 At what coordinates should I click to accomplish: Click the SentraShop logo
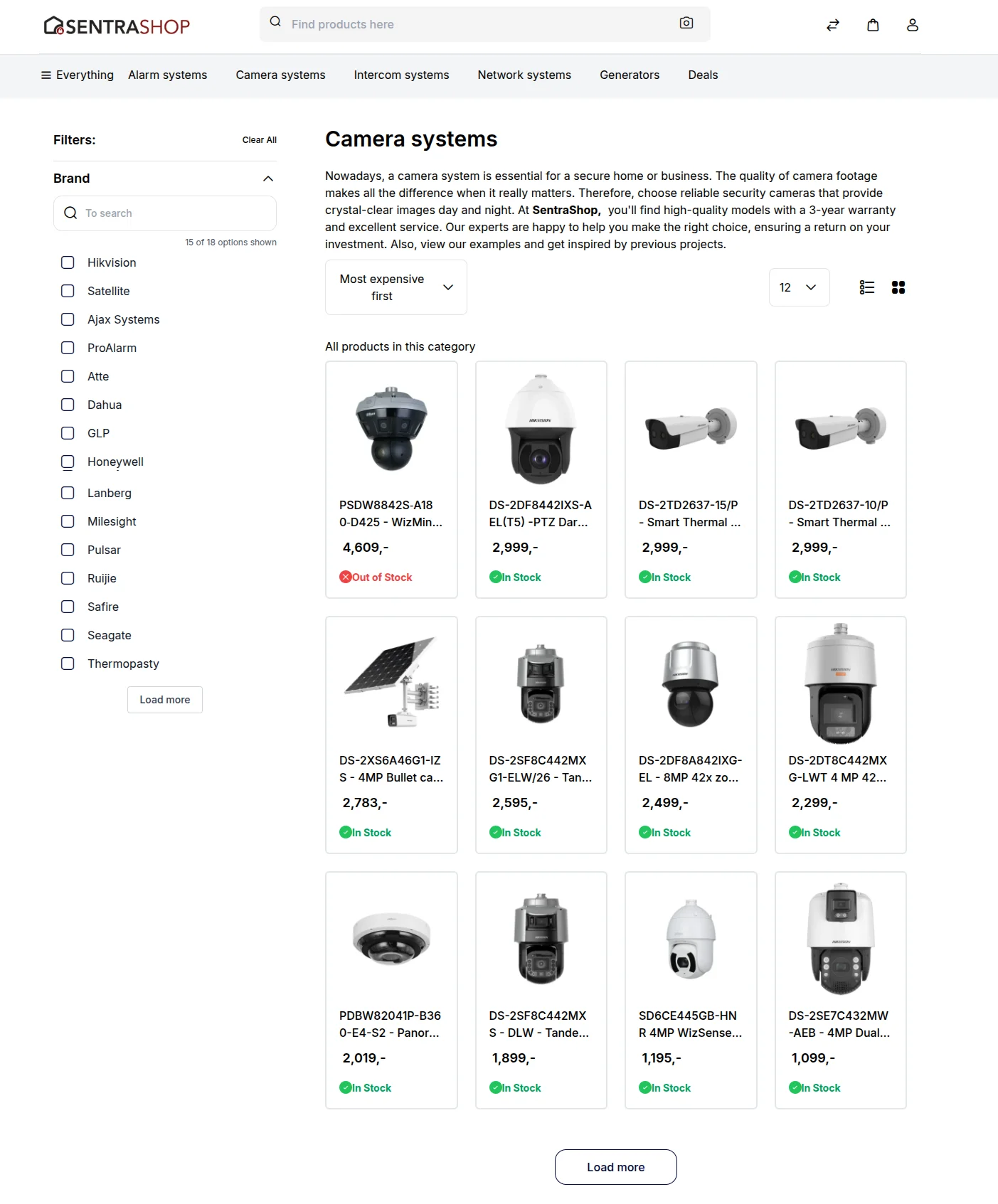117,26
